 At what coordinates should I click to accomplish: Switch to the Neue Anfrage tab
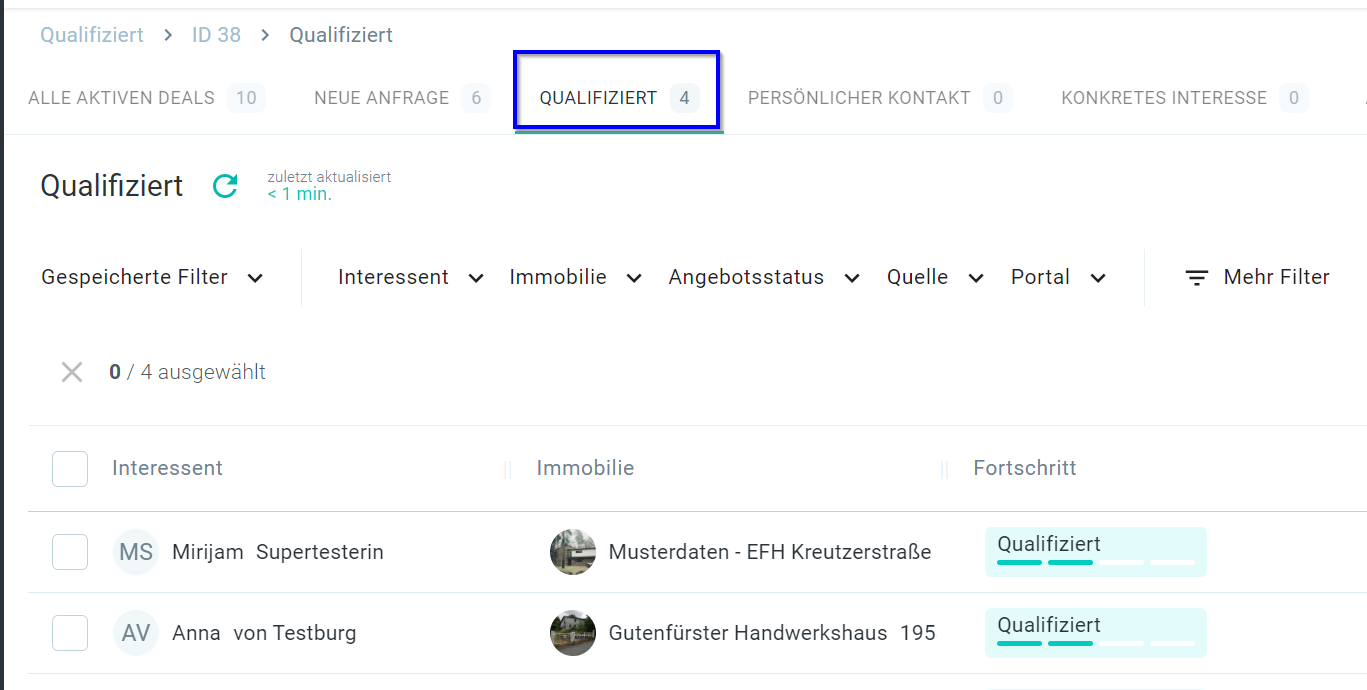[399, 98]
